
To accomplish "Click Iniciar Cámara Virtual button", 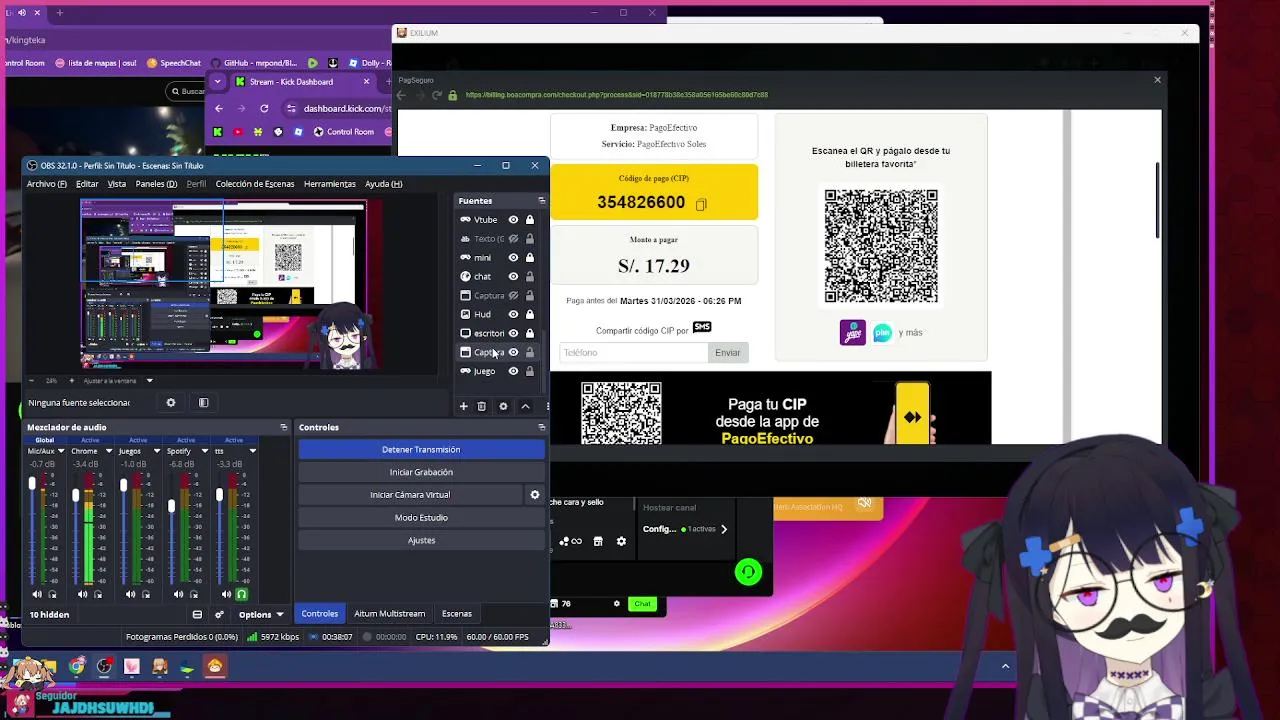I will coord(410,495).
